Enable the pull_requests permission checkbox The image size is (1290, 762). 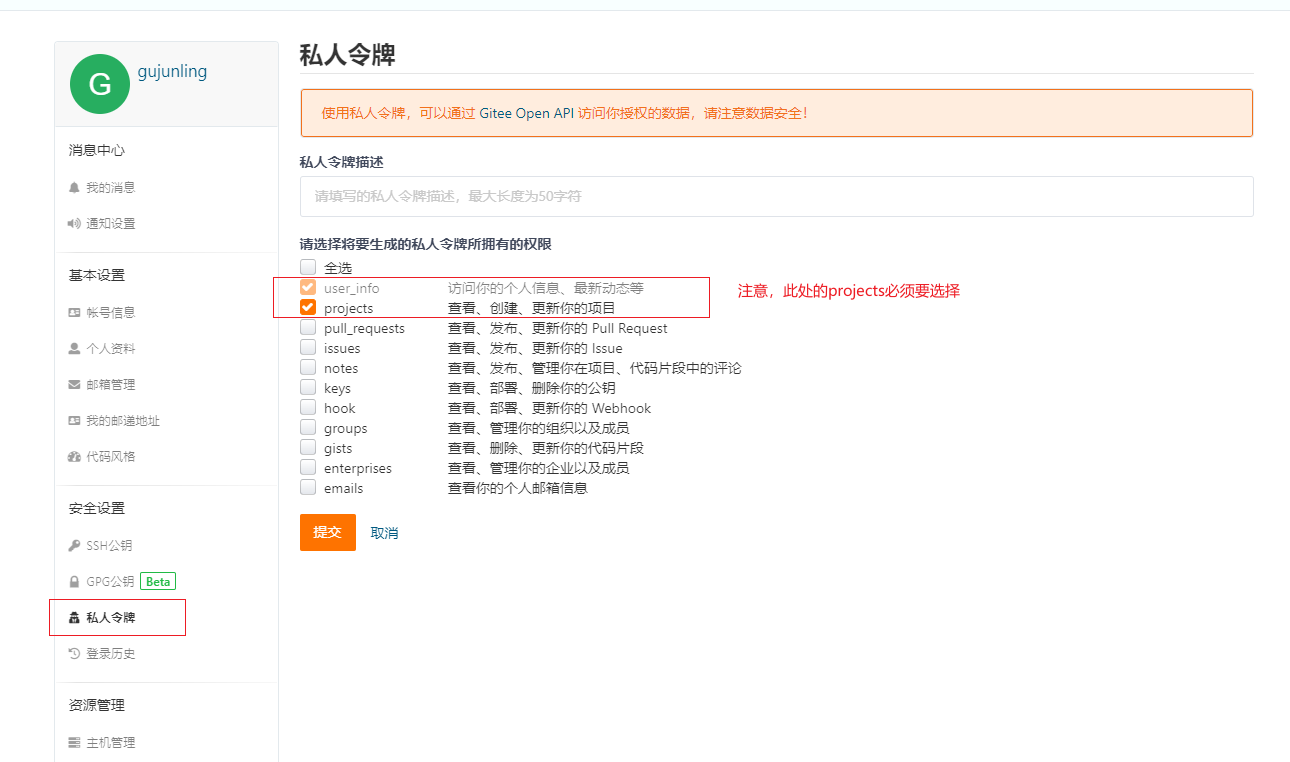(307, 327)
